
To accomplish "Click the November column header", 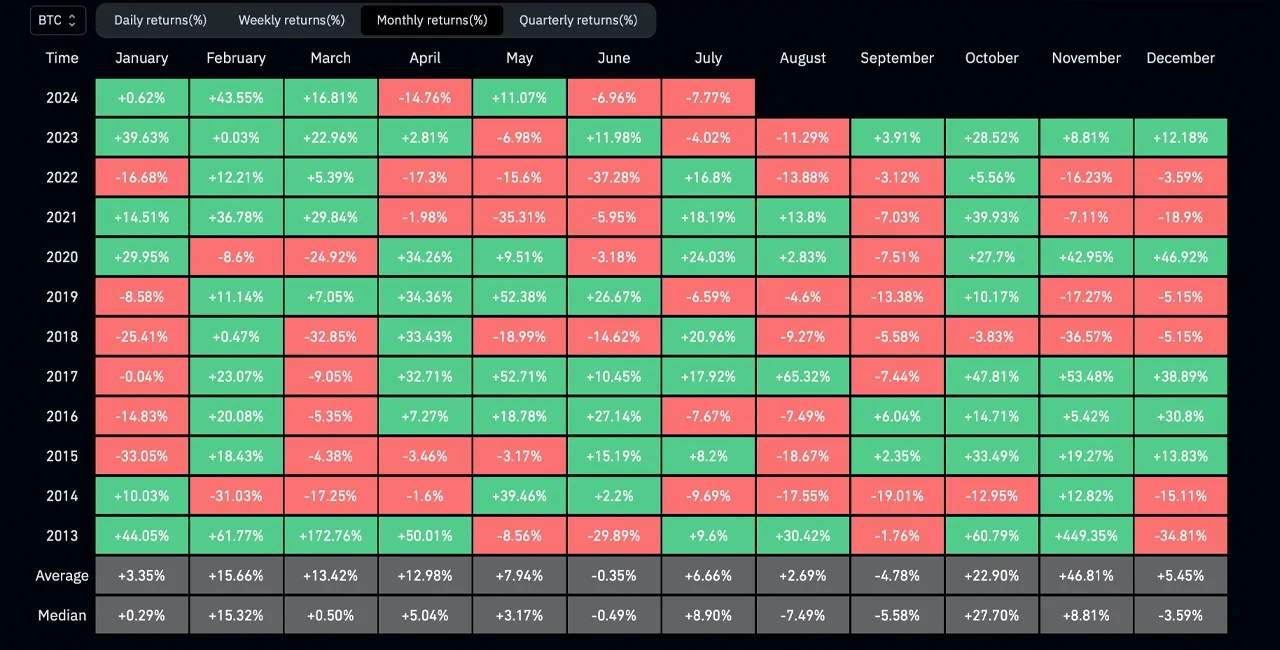I will coord(1086,58).
